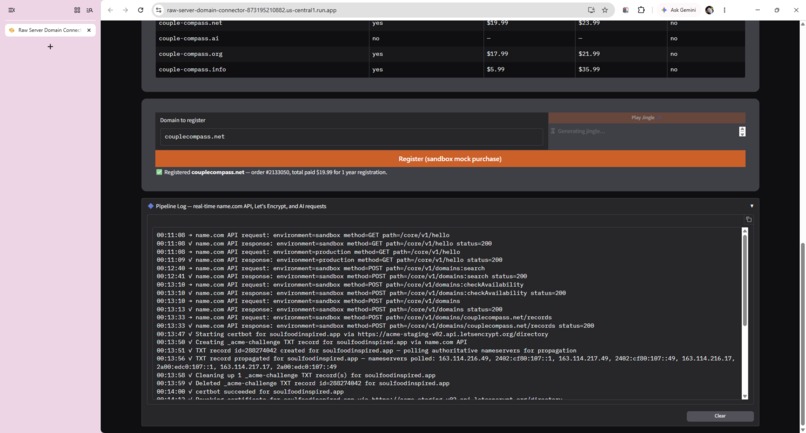
Task: Close the Raw Server Domain Connector tab
Action: pos(89,30)
